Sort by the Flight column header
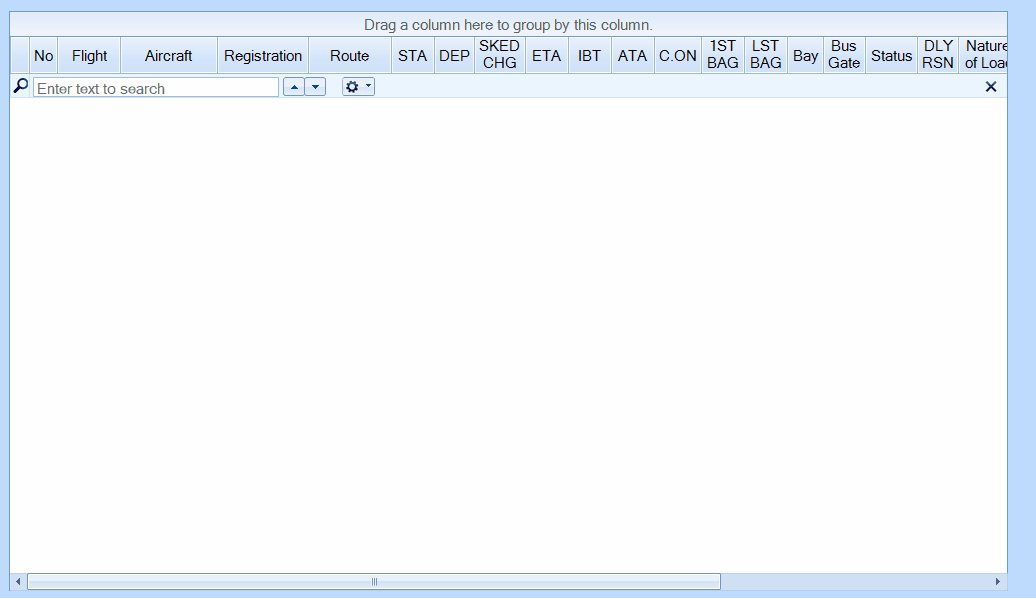The height and width of the screenshot is (598, 1036). tap(89, 56)
